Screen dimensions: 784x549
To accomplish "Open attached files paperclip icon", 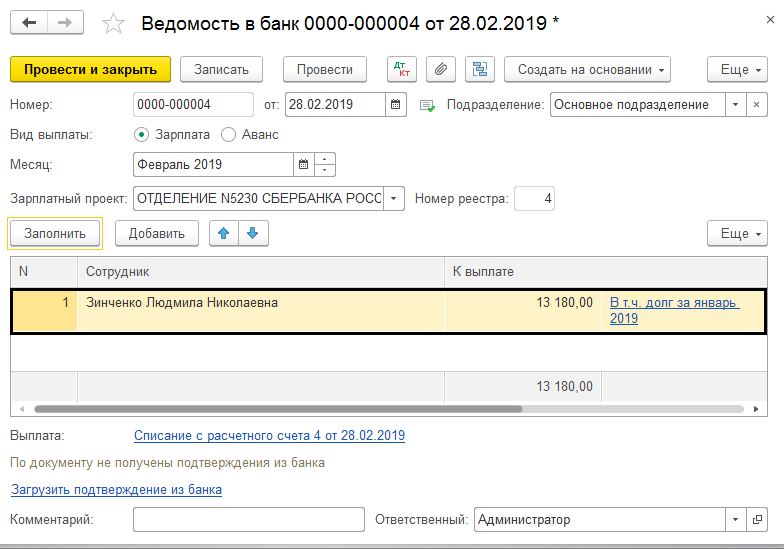I will (441, 69).
